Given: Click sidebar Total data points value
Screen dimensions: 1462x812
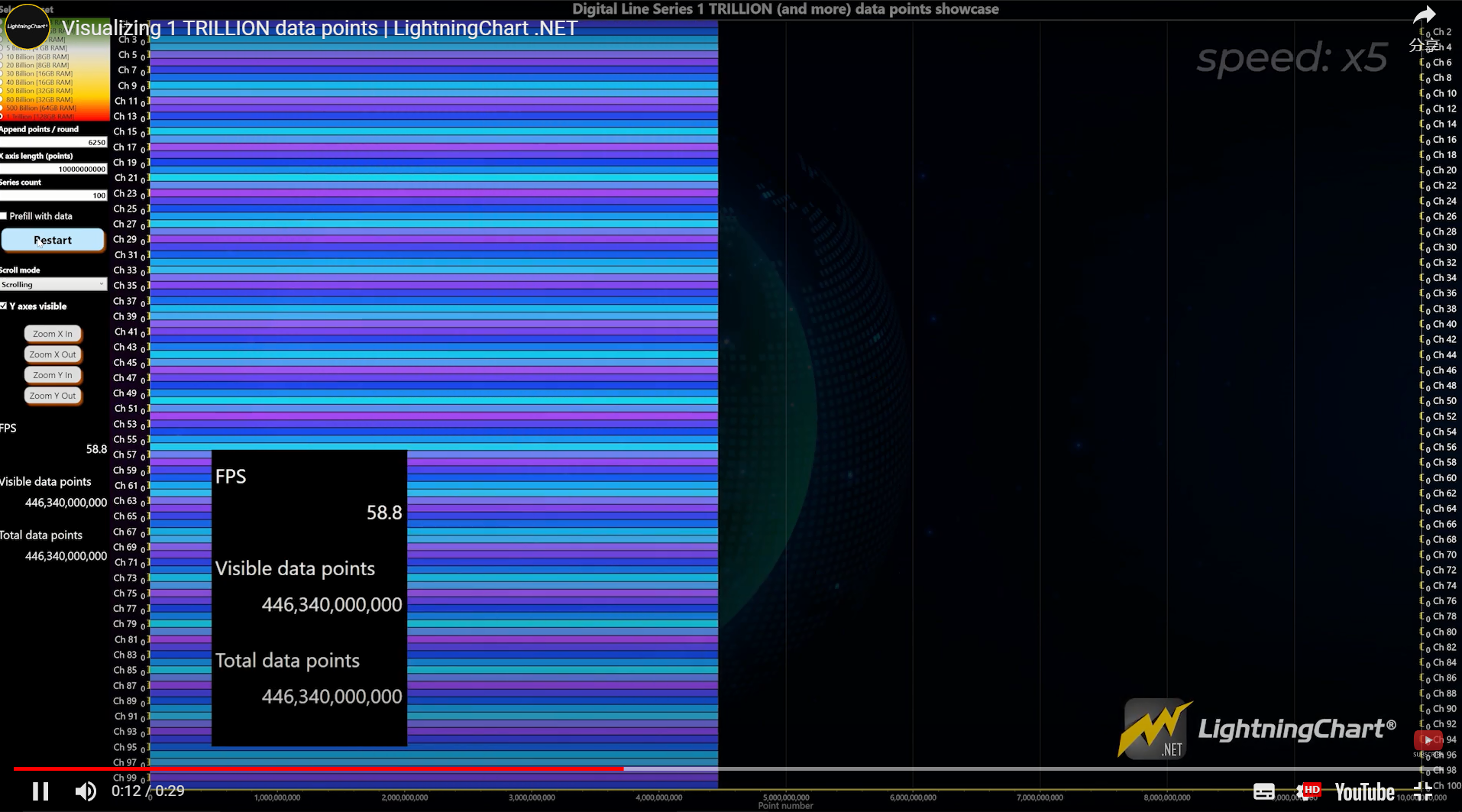Looking at the screenshot, I should 66,556.
